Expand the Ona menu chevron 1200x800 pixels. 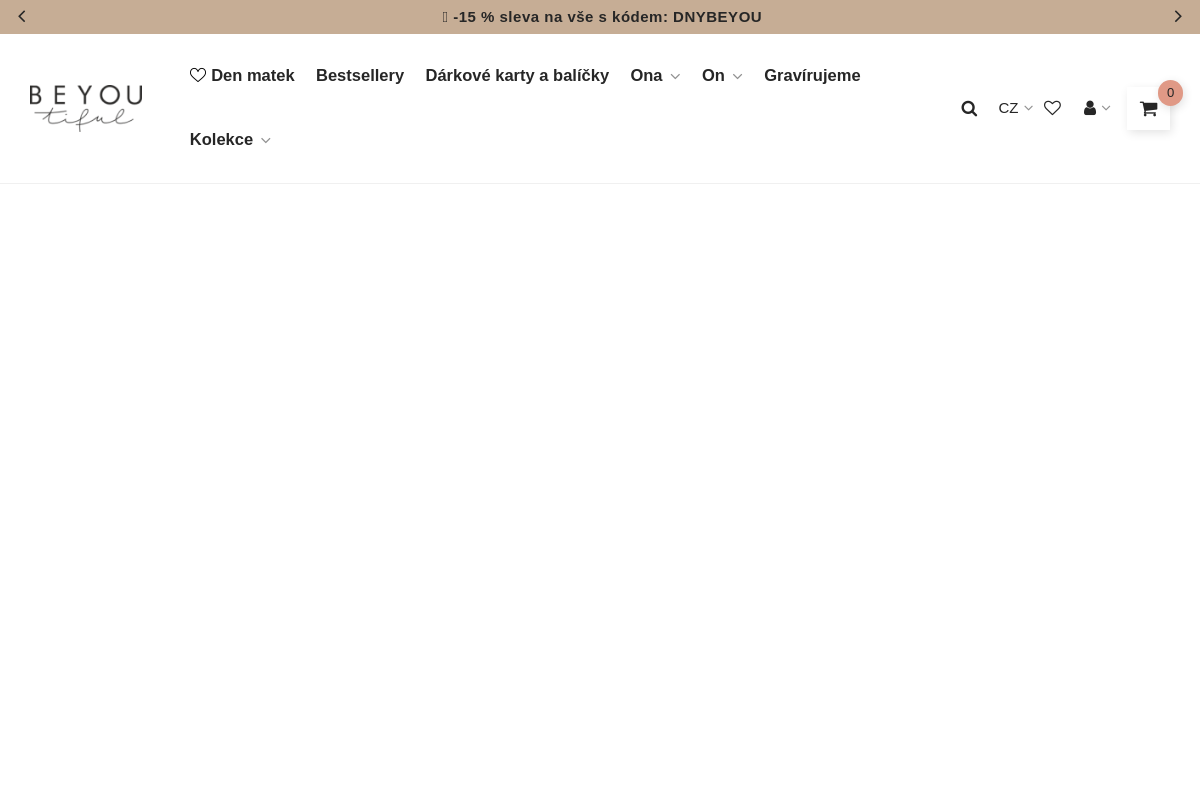(x=675, y=76)
